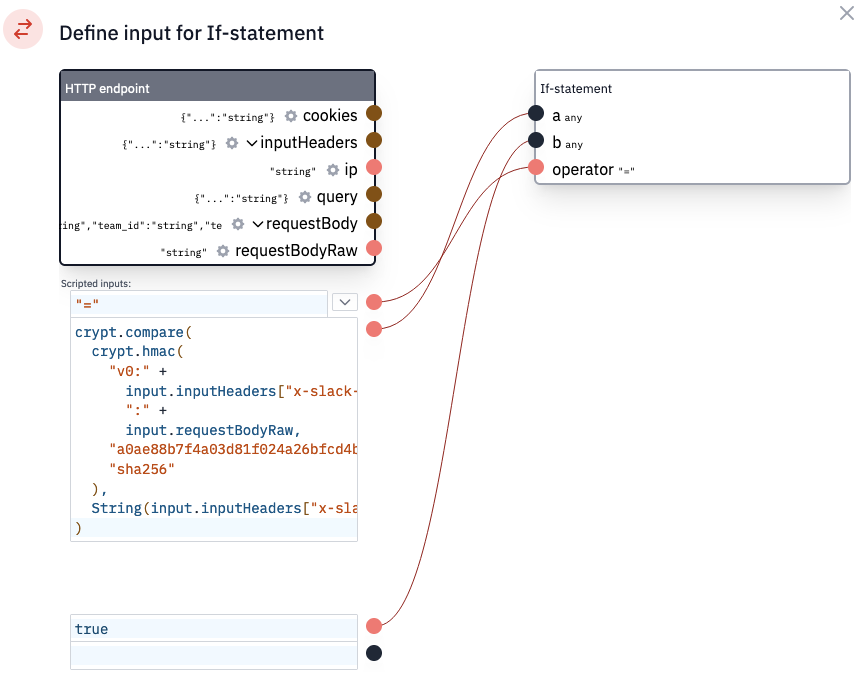Screen dimensions: 858x678
Task: Click the true scripted input field
Action: coord(214,629)
